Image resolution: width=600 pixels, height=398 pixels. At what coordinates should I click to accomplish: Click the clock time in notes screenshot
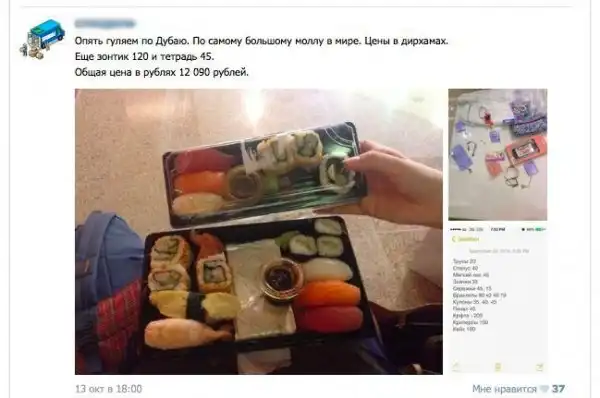[498, 229]
